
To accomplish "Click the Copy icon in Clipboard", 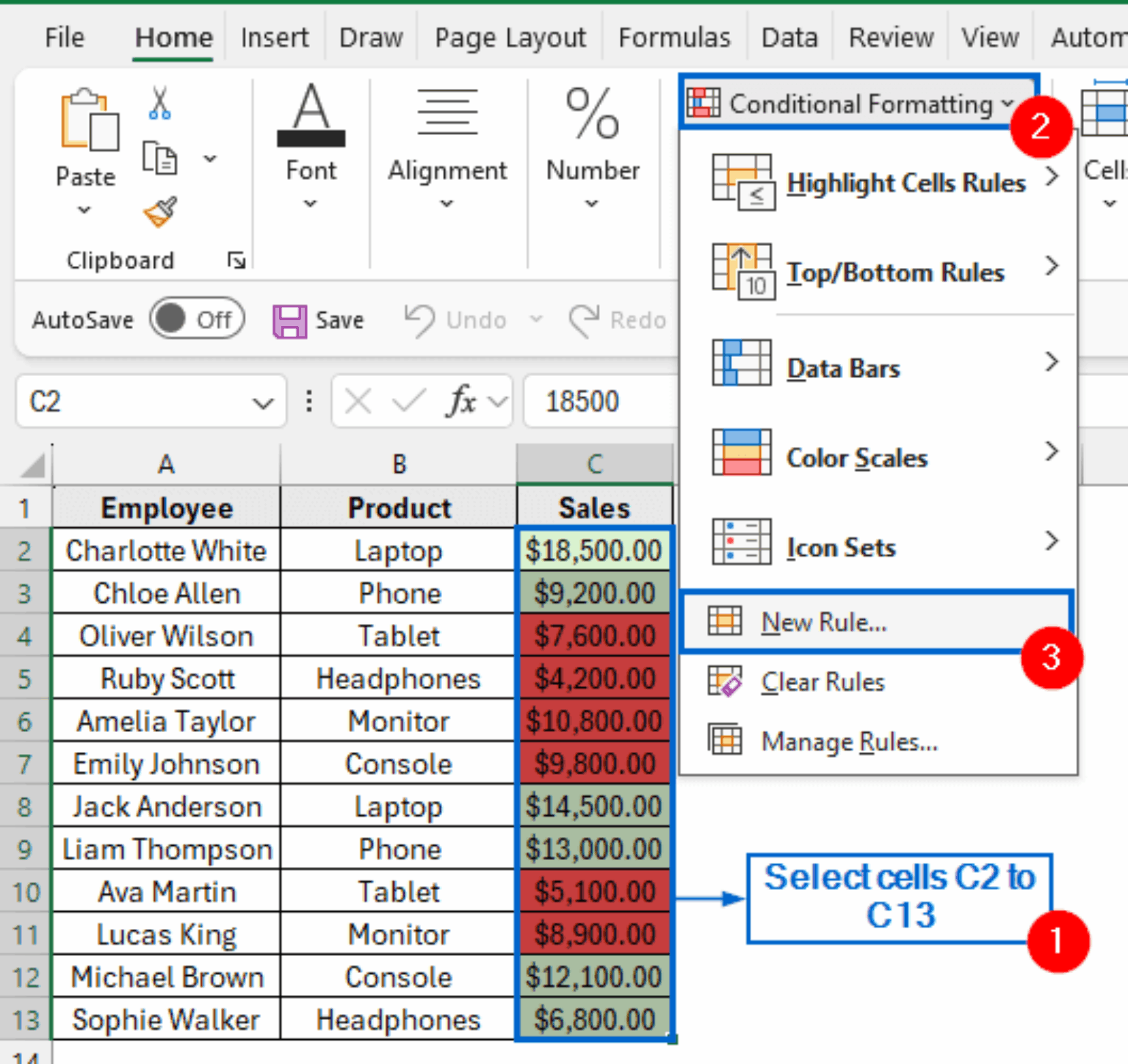I will (159, 158).
